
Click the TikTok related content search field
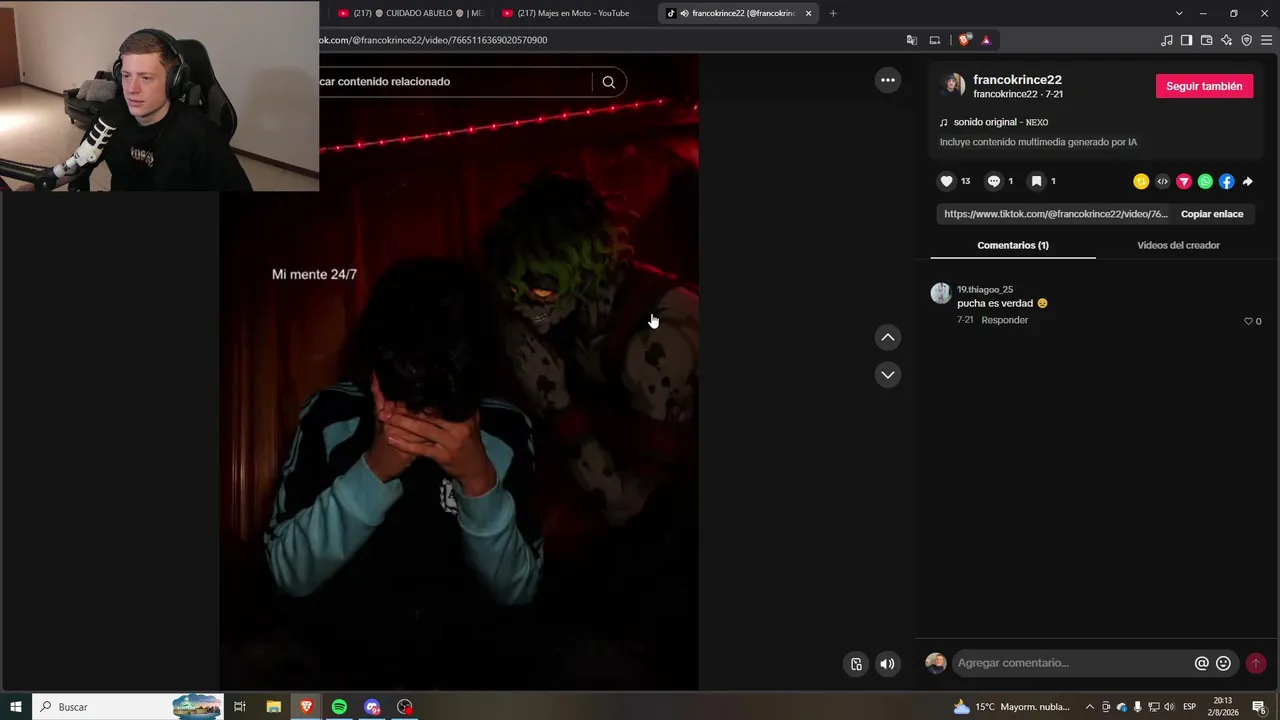[x=455, y=82]
